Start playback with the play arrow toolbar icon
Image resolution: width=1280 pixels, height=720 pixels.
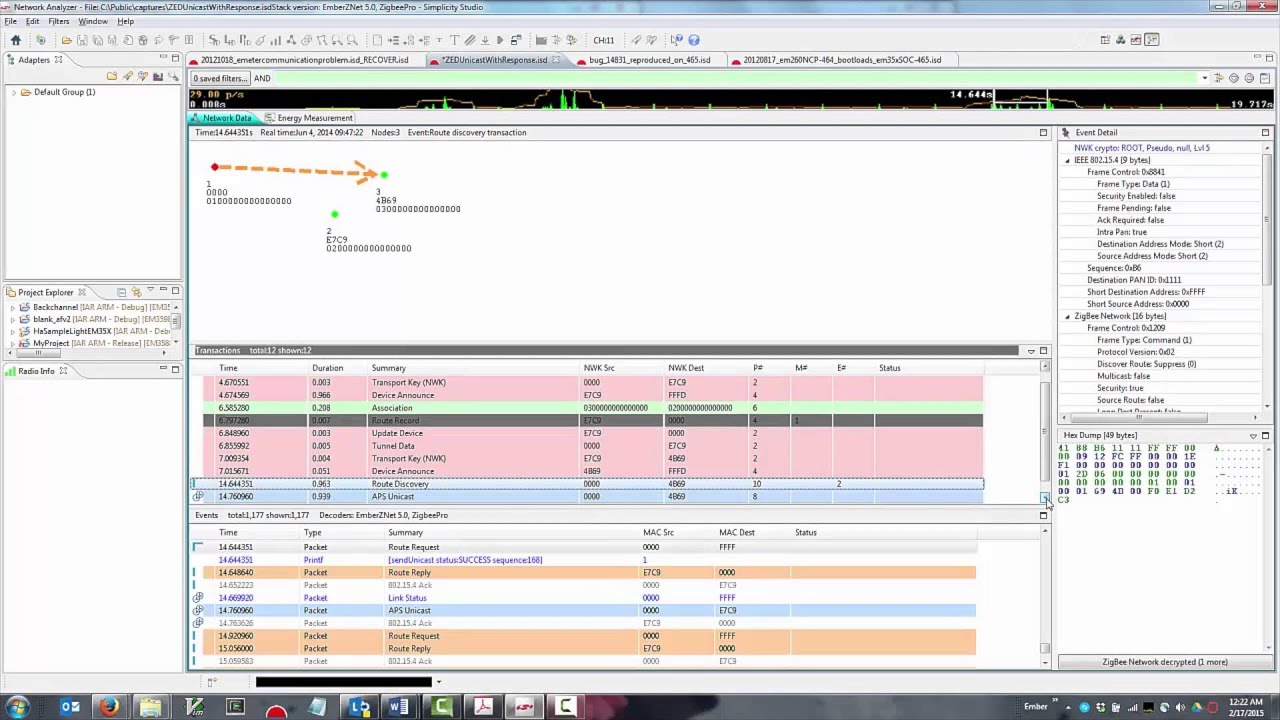[500, 40]
